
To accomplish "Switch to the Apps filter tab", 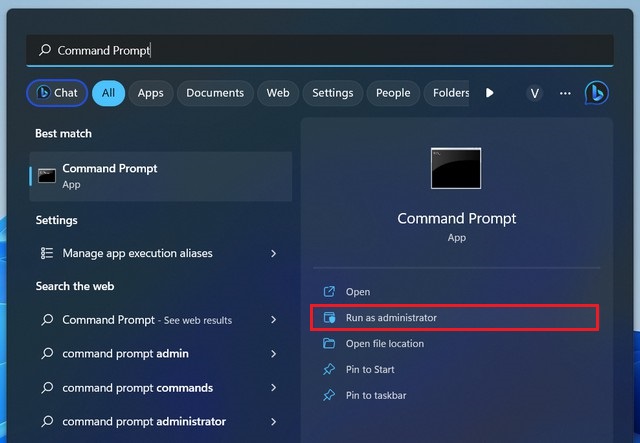I will (x=151, y=93).
